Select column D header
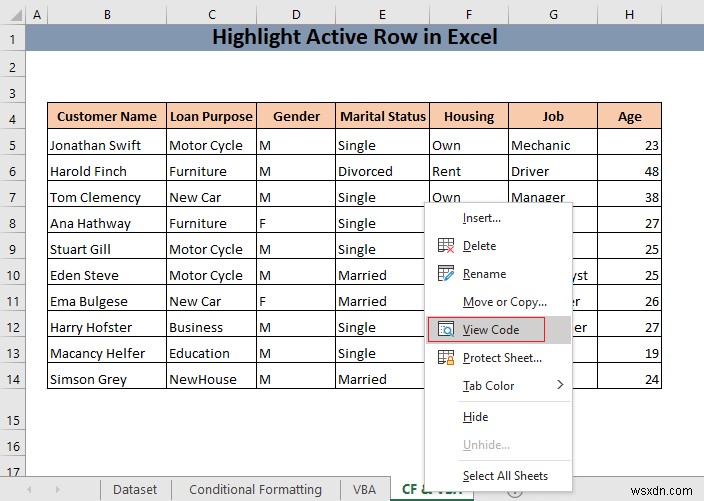 pyautogui.click(x=296, y=15)
